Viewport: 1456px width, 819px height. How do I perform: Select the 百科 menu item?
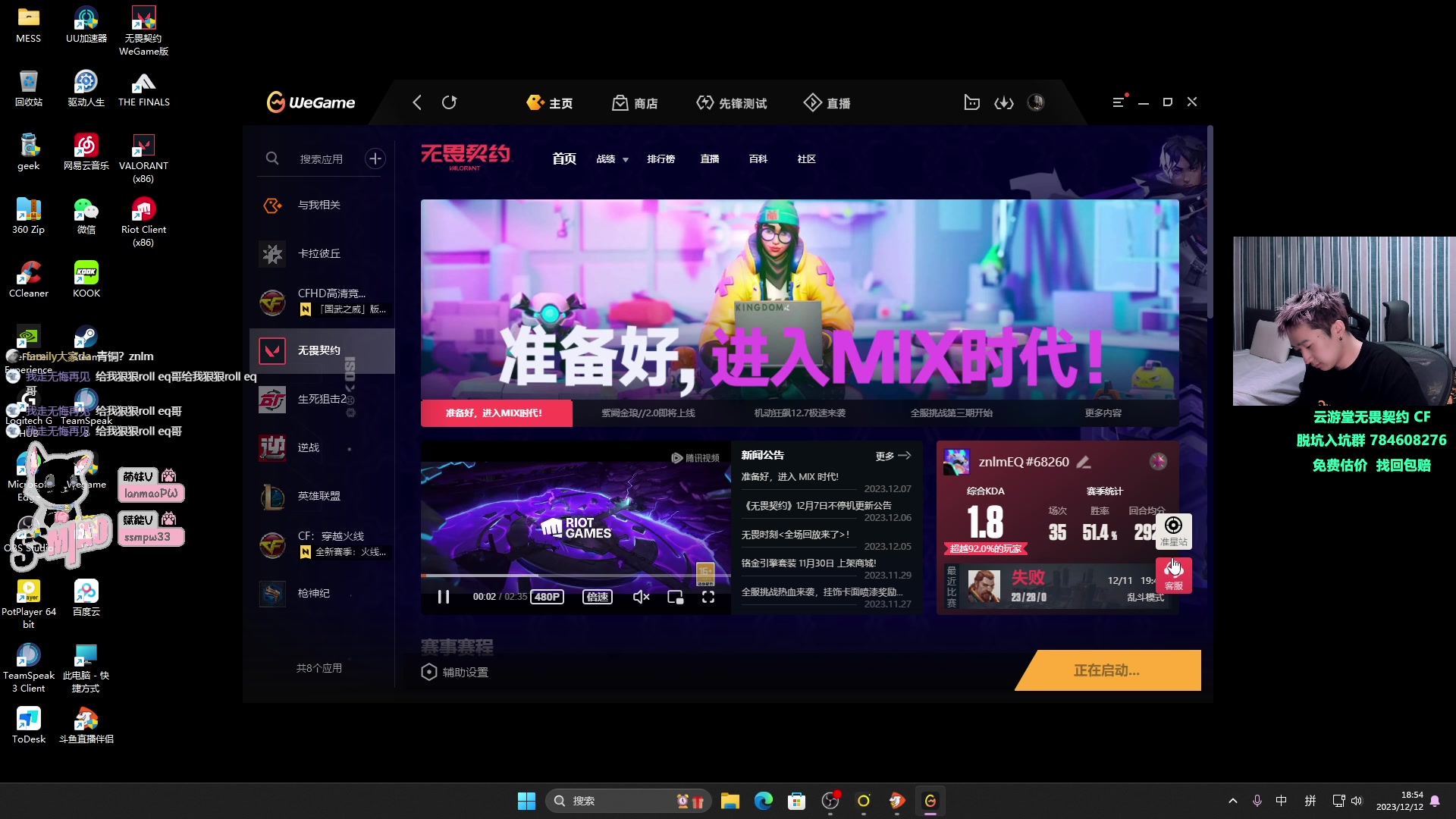(x=758, y=159)
